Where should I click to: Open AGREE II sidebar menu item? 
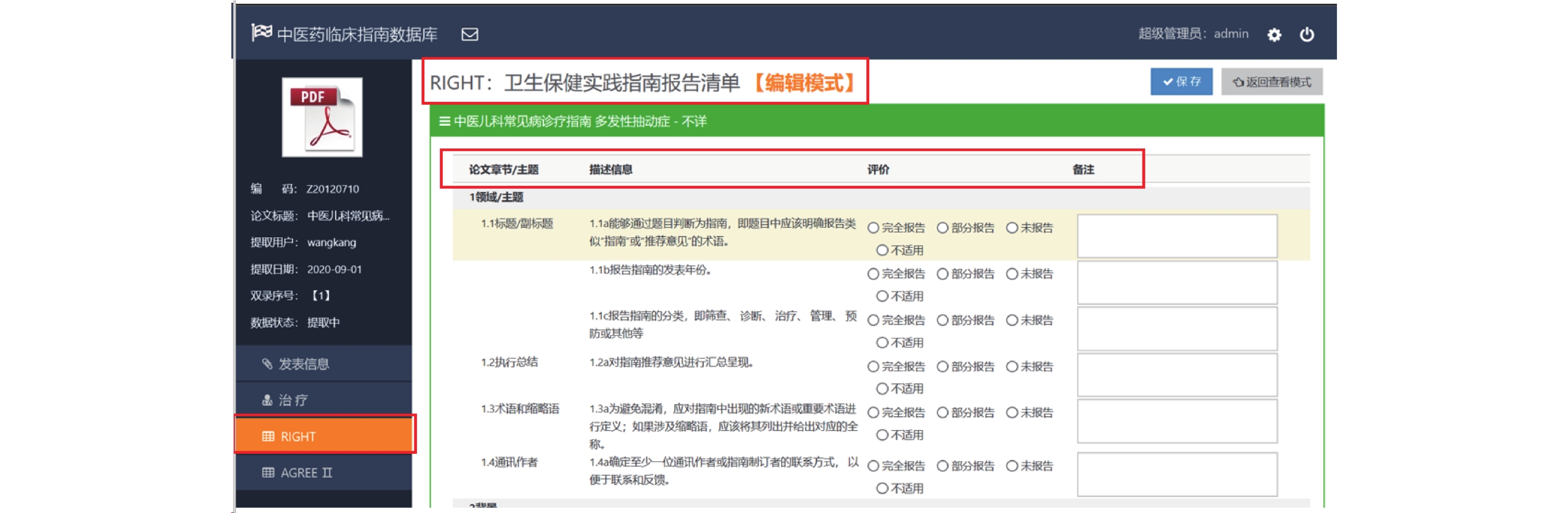tap(324, 472)
